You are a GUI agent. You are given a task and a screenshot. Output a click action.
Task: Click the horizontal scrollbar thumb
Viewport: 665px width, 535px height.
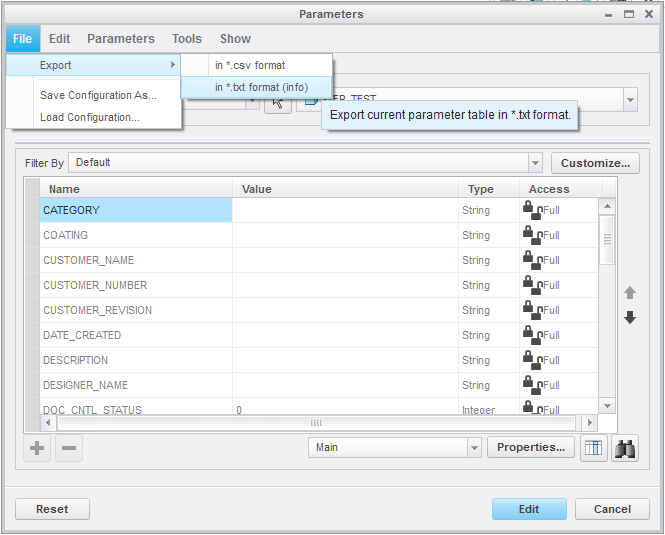(316, 423)
